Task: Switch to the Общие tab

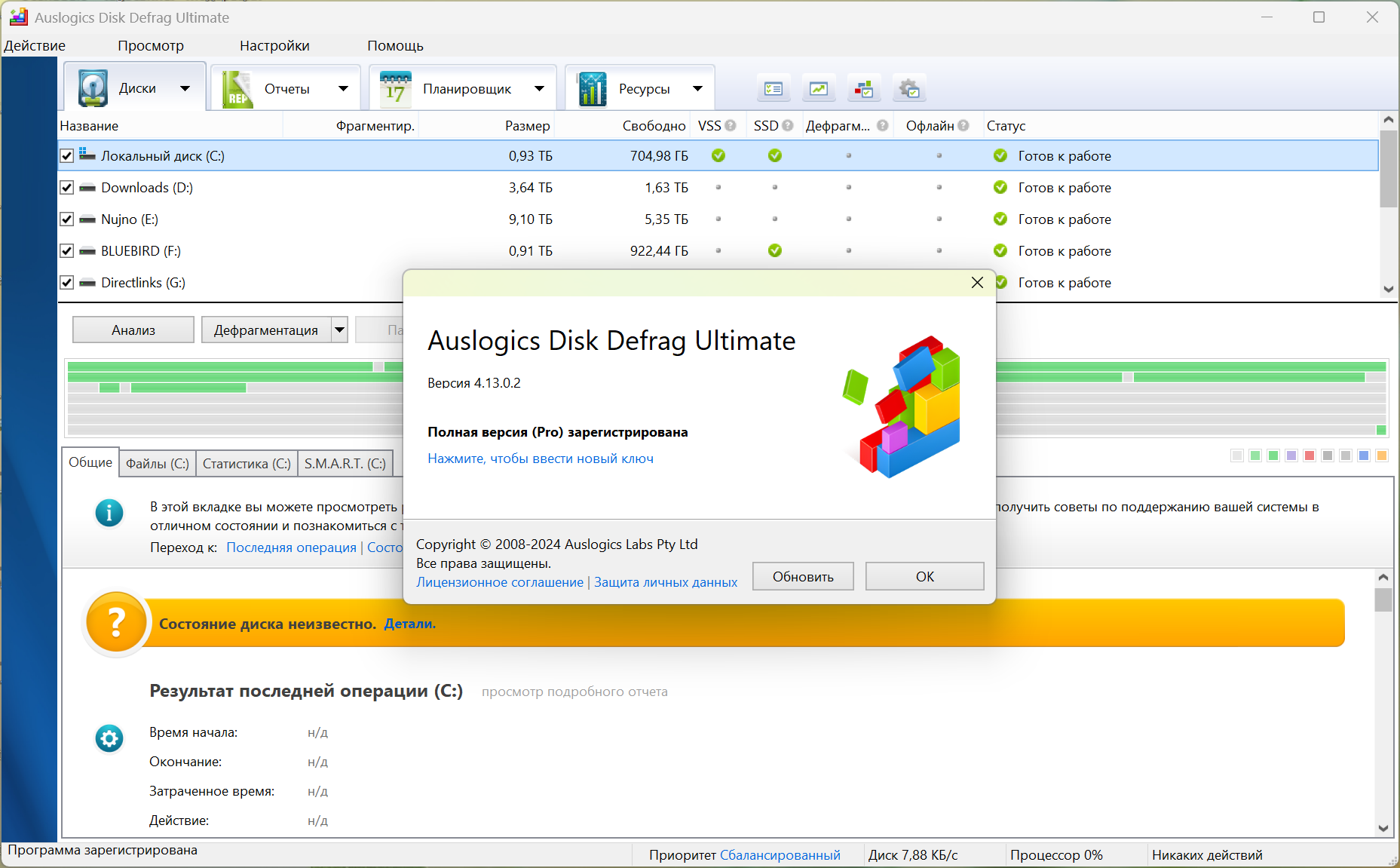Action: (90, 462)
